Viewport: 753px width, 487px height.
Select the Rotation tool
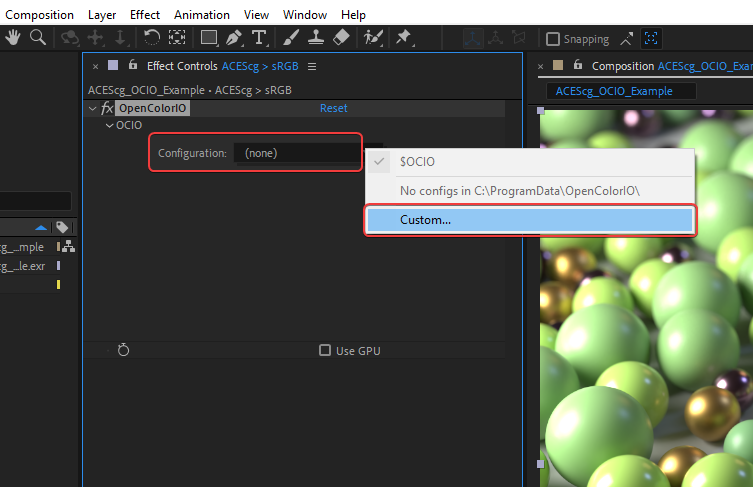[x=152, y=38]
